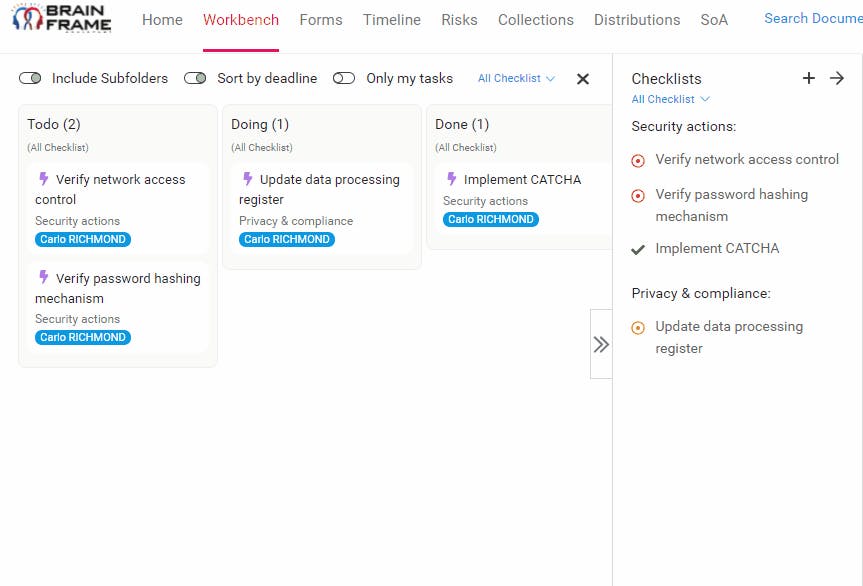Click the plus icon to add checklist
863x586 pixels.
tap(809, 78)
